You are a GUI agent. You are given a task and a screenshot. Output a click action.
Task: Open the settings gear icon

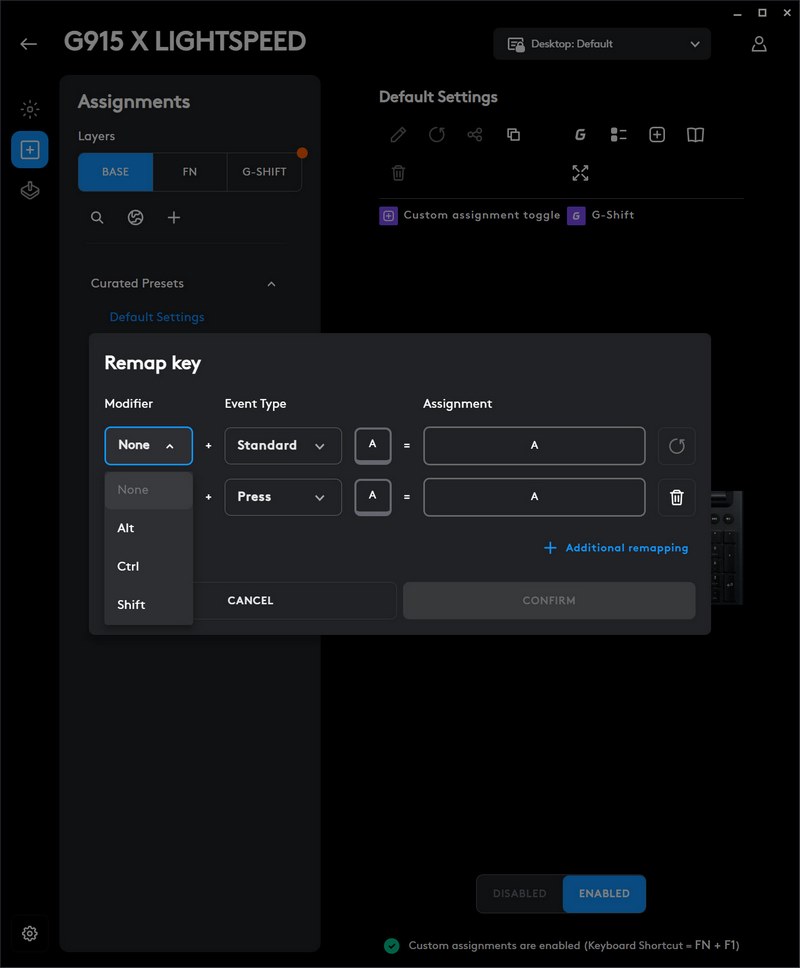30,933
